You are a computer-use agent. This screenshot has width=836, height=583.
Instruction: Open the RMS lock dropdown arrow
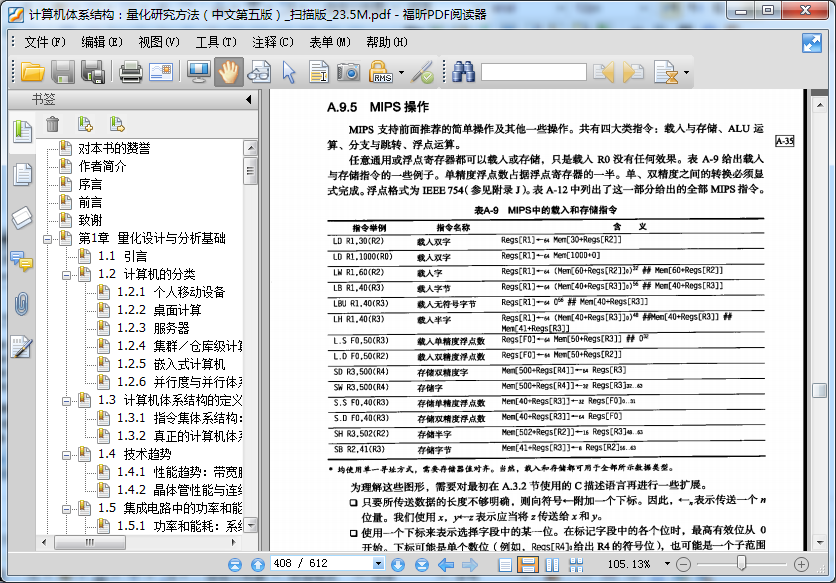coord(401,73)
